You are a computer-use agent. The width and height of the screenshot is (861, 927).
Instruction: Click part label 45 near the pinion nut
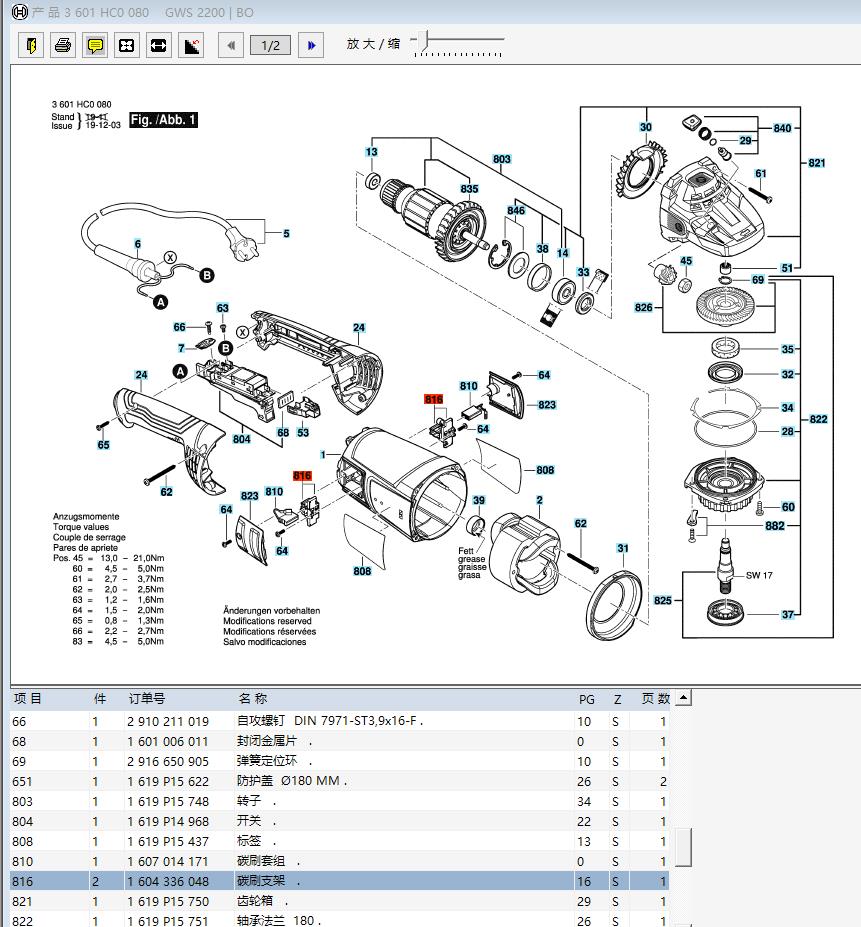[686, 261]
